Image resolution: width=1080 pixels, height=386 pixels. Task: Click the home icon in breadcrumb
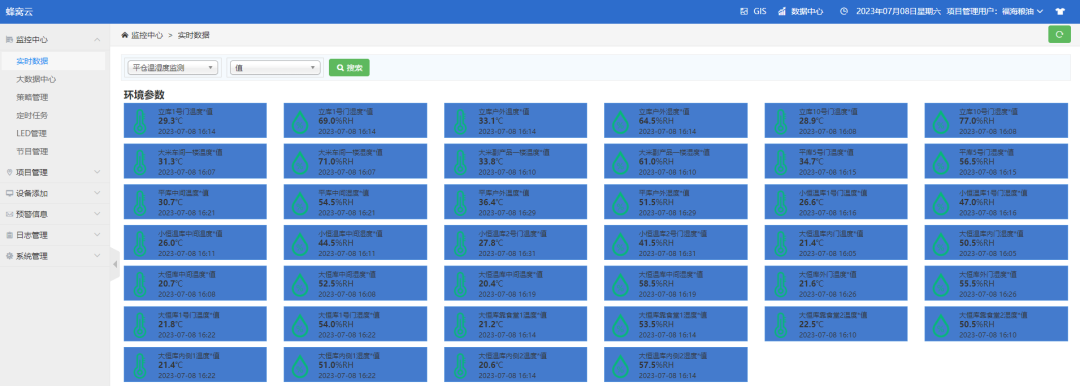(x=125, y=34)
